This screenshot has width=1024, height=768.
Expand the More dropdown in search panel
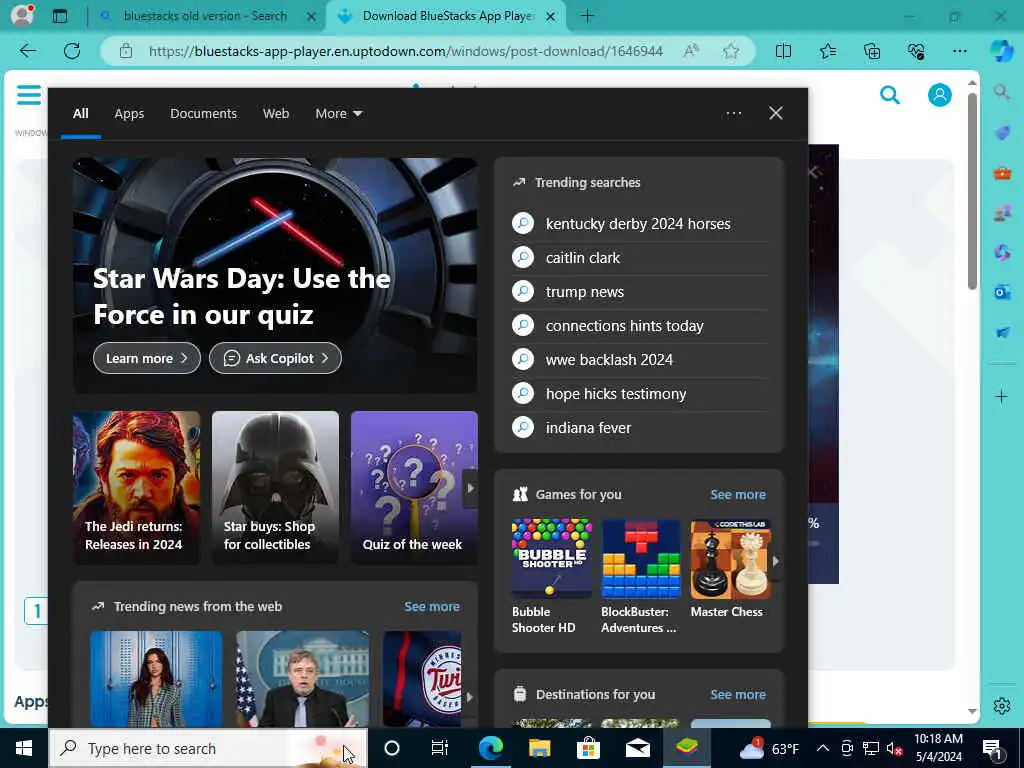pos(338,114)
